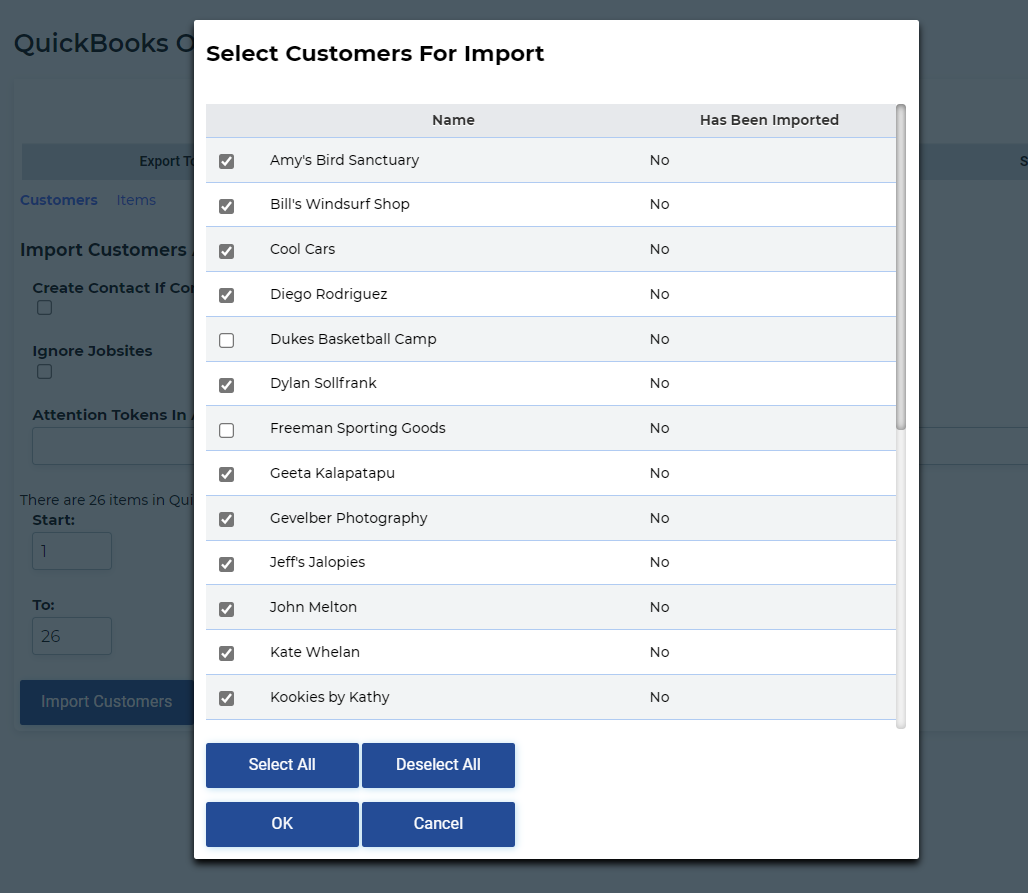Uncheck the Dylan Sollfrank checkbox
The image size is (1028, 893).
click(x=227, y=385)
